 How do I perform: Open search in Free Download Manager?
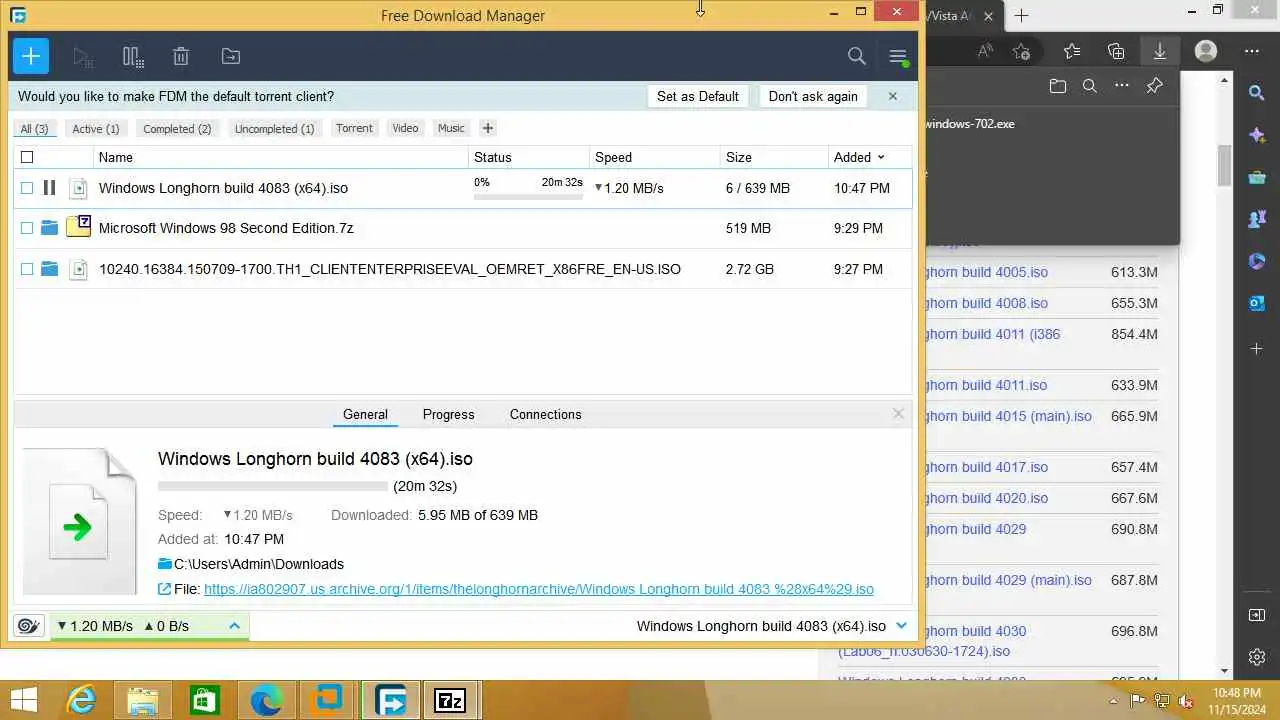tap(857, 57)
